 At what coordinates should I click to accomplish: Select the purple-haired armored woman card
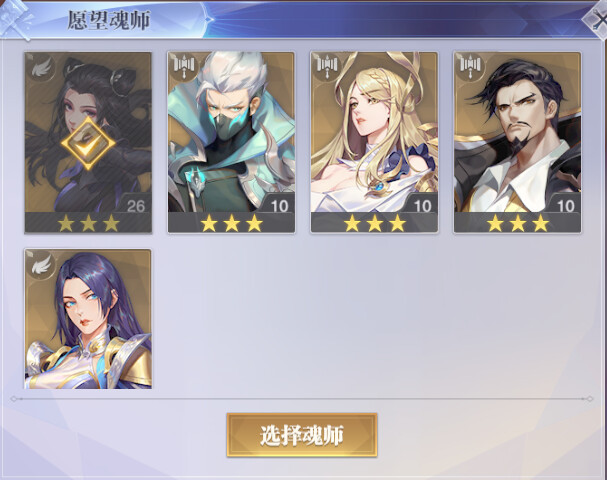click(88, 319)
